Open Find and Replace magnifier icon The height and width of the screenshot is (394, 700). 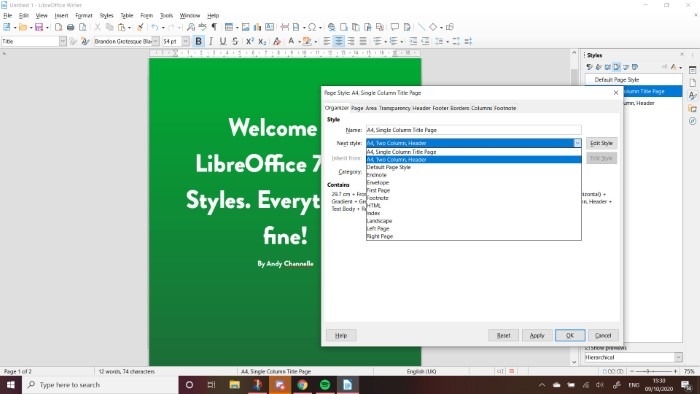click(x=191, y=27)
